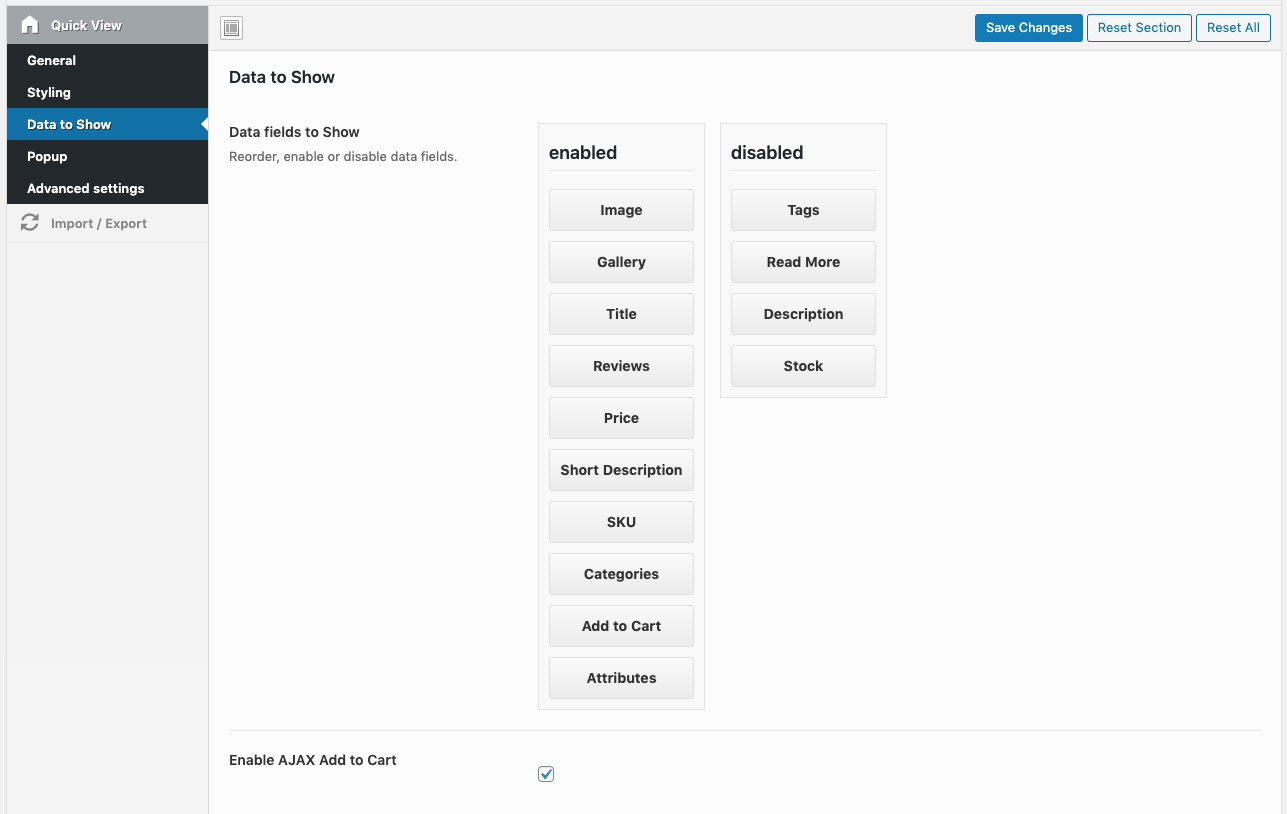
Task: Select the Tags field under disabled
Action: pos(803,209)
